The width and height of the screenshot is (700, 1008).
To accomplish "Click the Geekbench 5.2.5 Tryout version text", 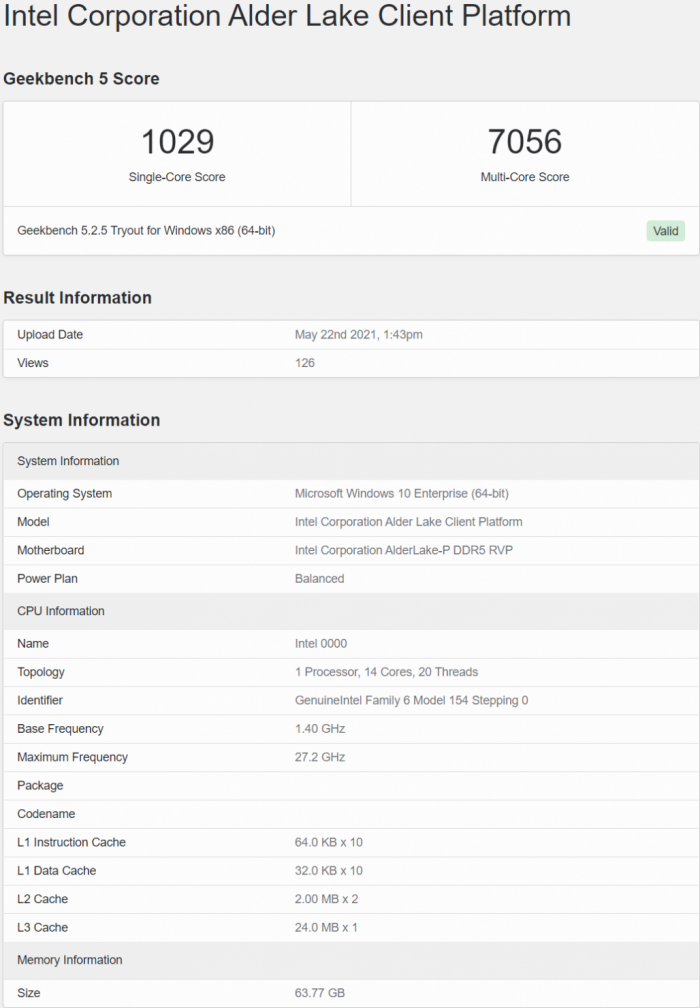I will pos(146,231).
